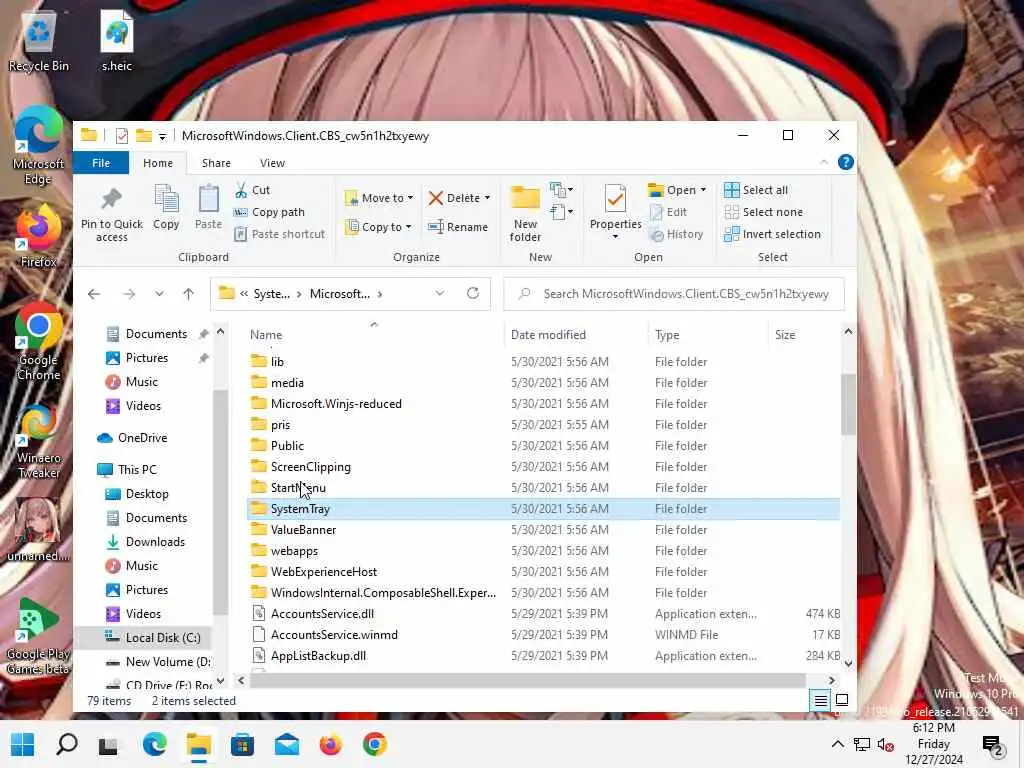Select s.heic file on the desktop
The height and width of the screenshot is (768, 1024).
pos(117,42)
